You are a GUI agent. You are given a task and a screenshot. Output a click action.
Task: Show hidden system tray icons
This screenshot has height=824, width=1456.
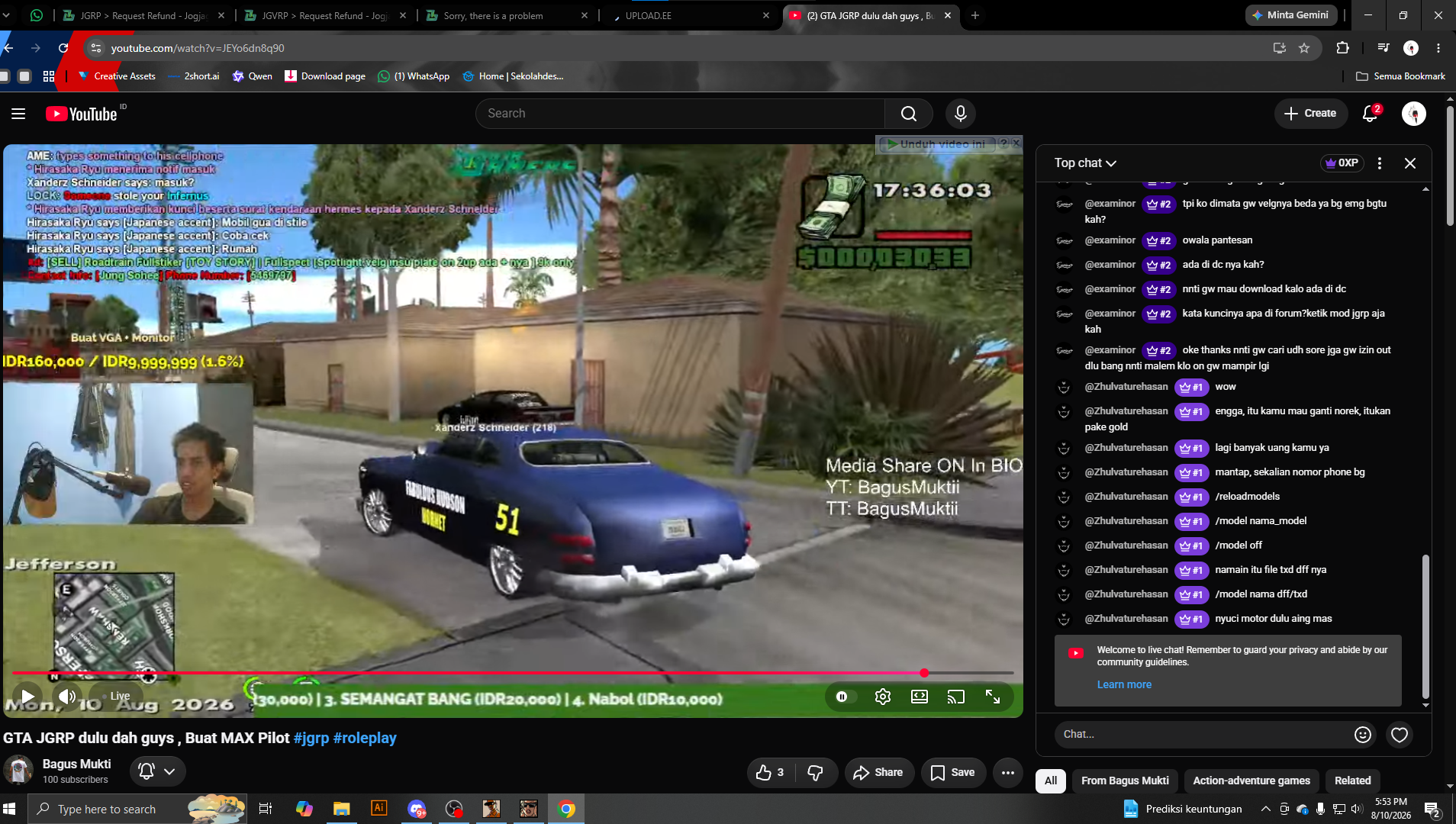click(x=1265, y=809)
